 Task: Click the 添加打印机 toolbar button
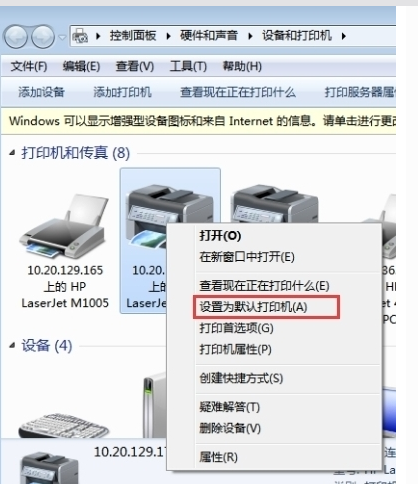tap(122, 92)
